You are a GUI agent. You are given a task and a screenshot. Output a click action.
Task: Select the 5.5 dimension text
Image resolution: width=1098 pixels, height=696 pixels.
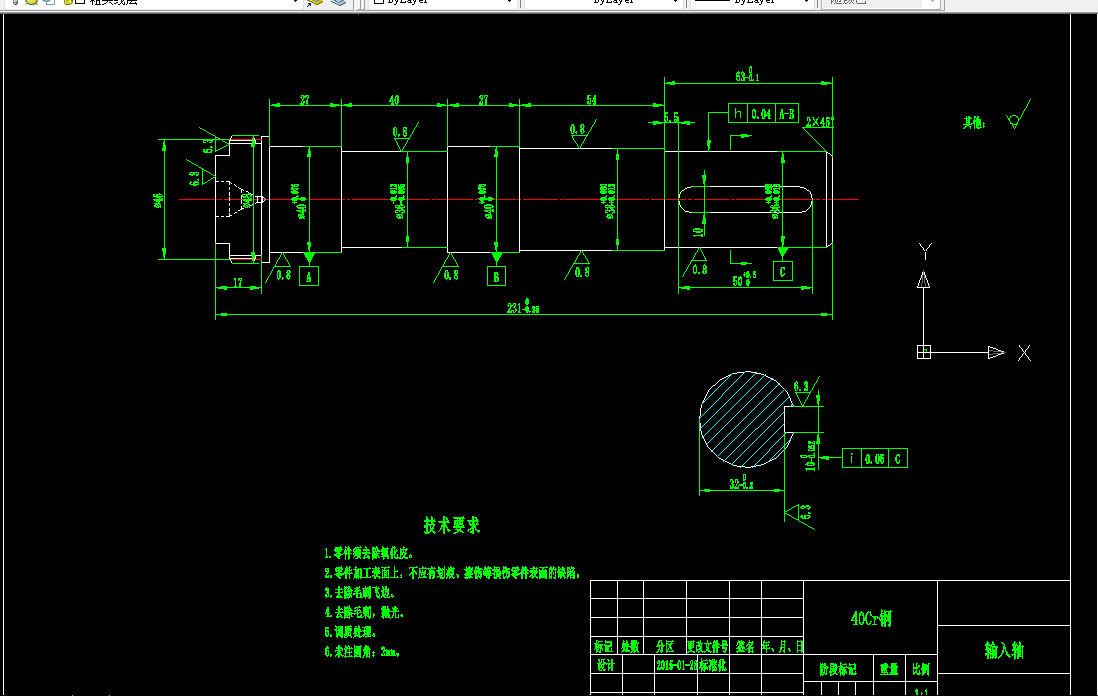672,118
